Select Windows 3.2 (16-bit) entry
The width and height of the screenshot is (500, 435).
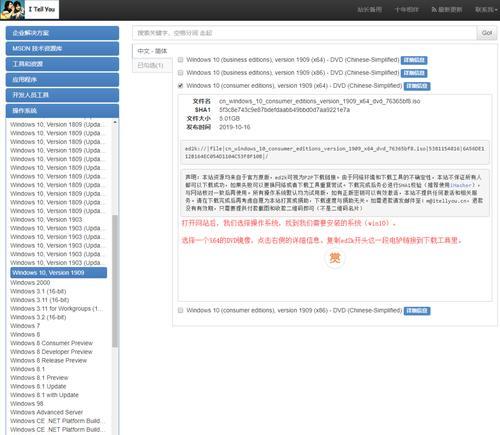coord(38,317)
